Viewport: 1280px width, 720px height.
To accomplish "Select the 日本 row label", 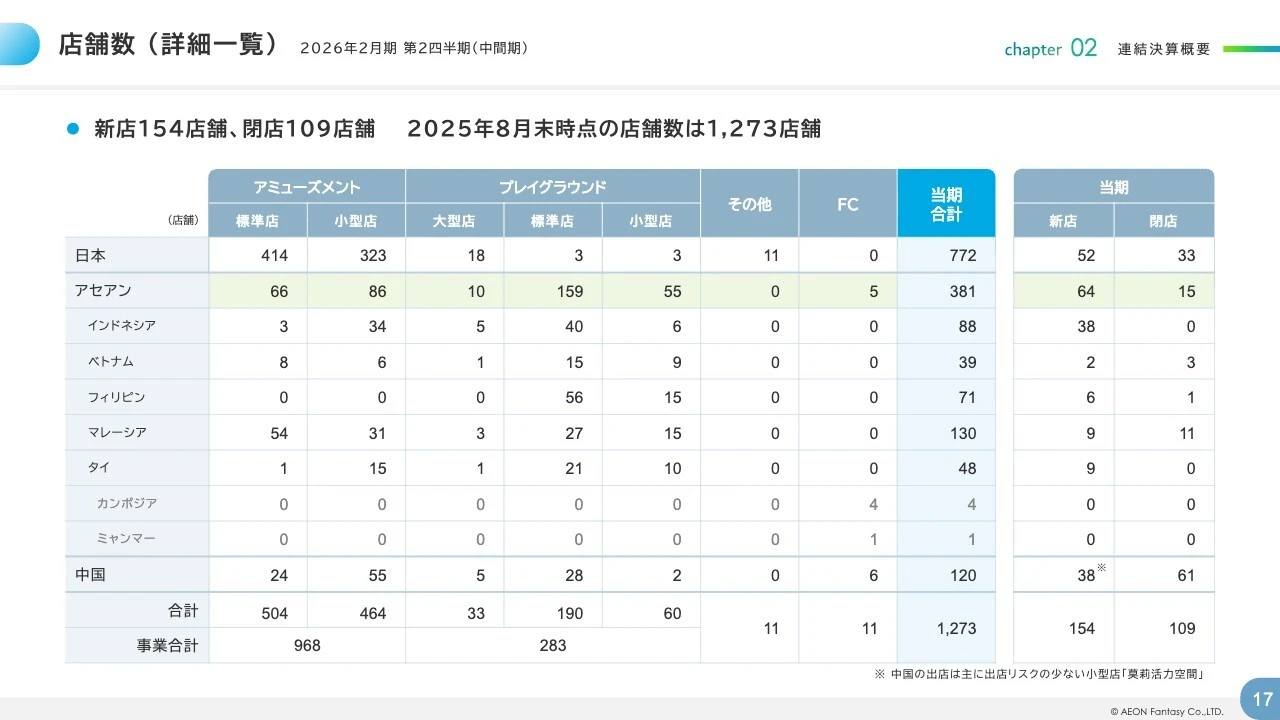I will point(90,255).
